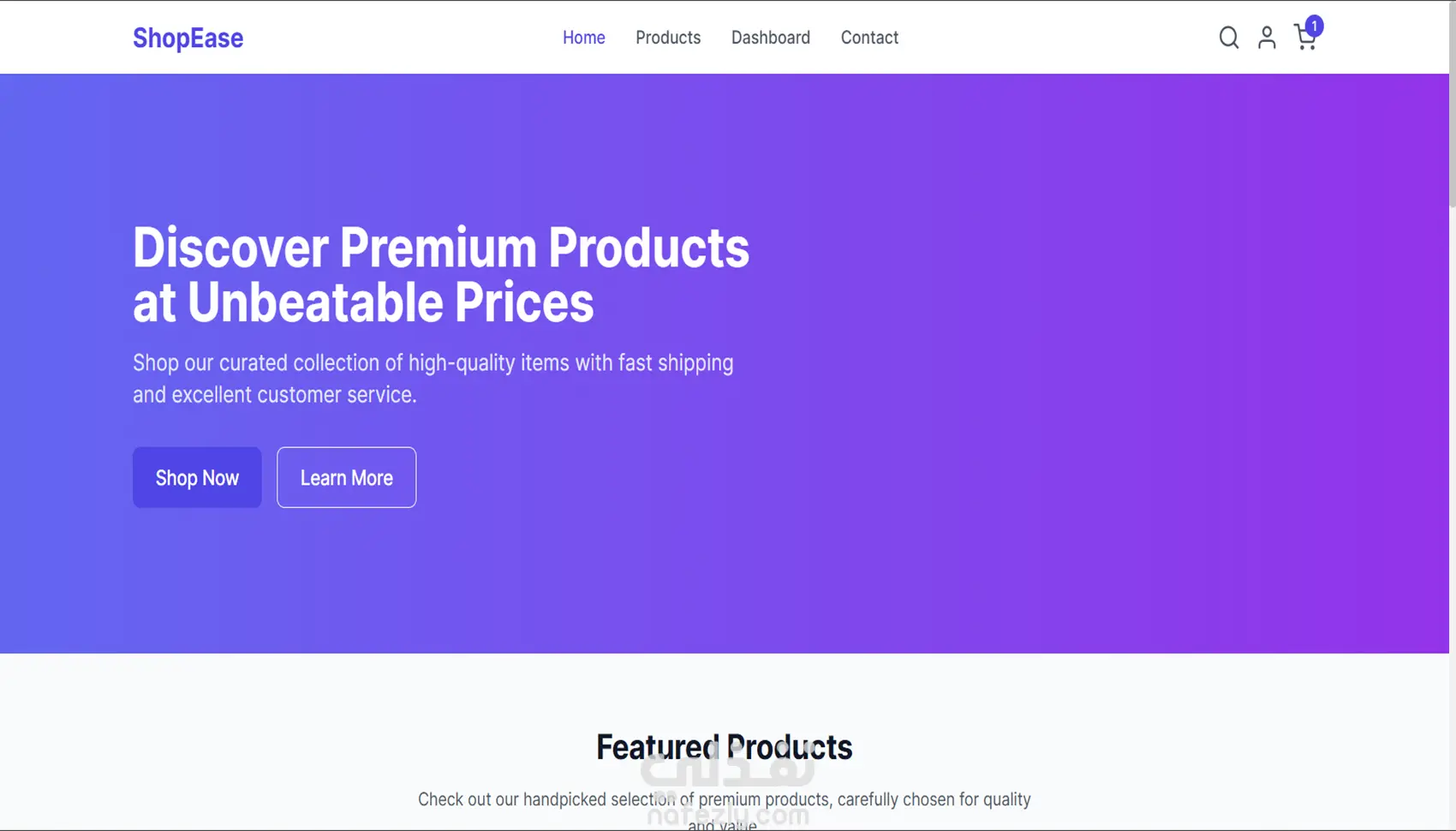This screenshot has width=1456, height=831.
Task: Open the Contact nav link
Action: click(869, 38)
